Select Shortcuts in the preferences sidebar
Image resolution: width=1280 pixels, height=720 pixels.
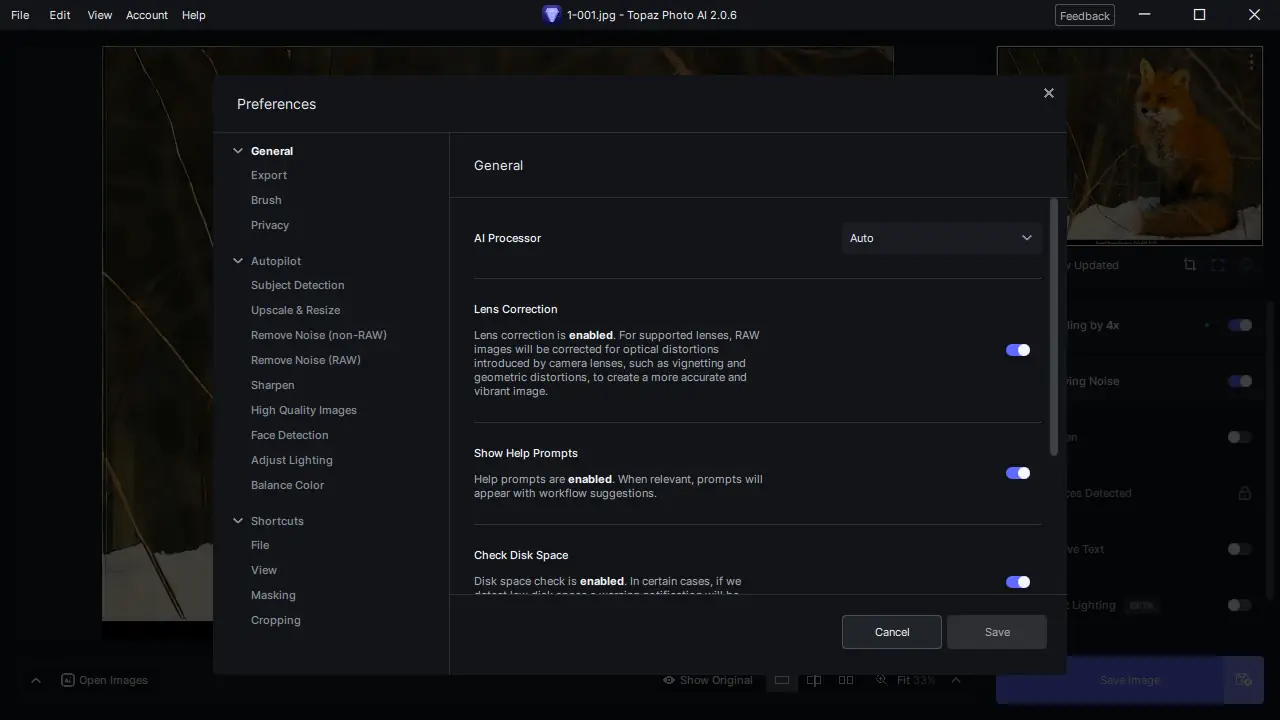pyautogui.click(x=277, y=521)
